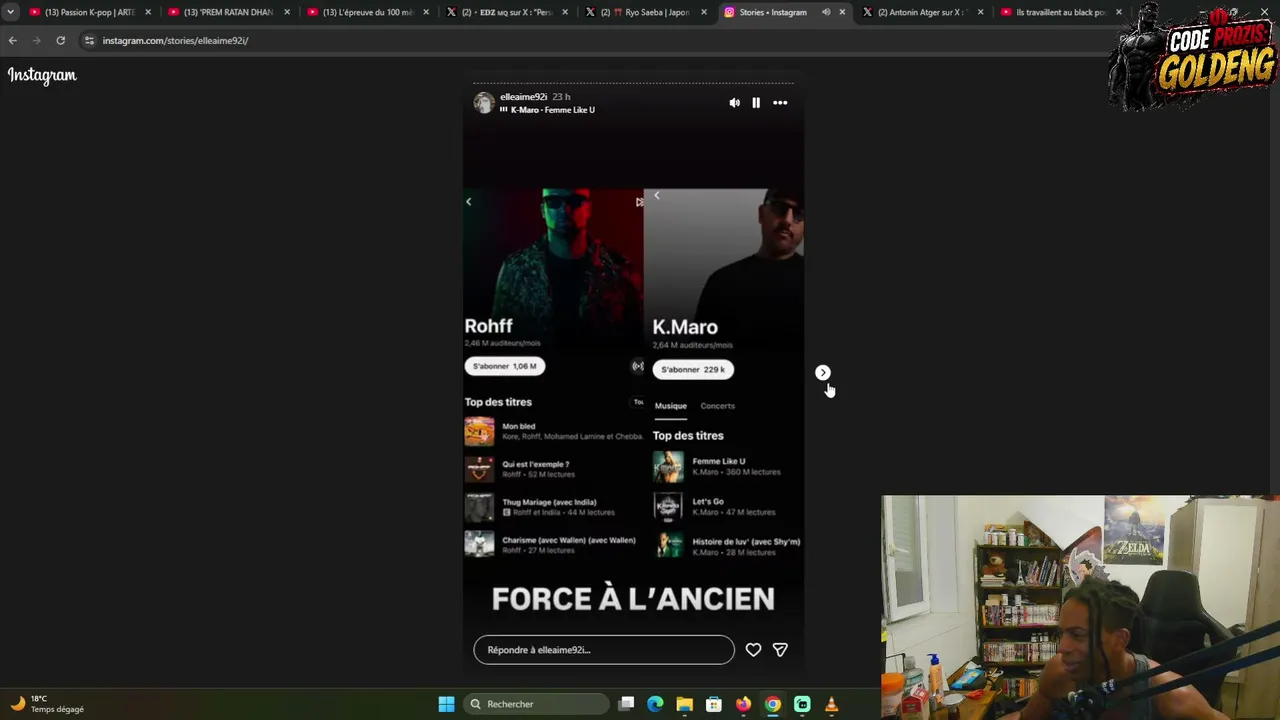Switch to the Passion K-pop ARTE tab
The image size is (1280, 720).
(x=90, y=12)
